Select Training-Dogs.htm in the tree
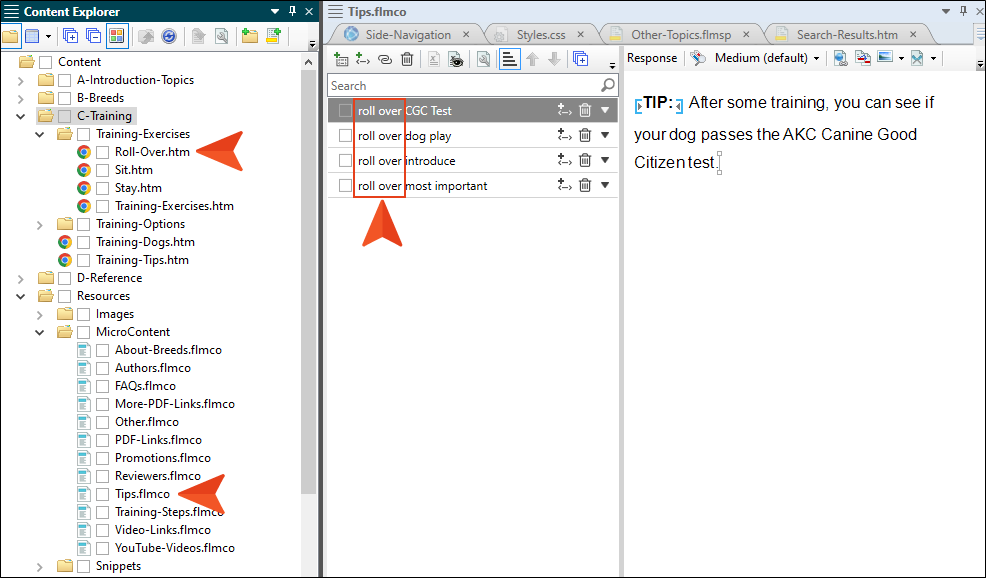The height and width of the screenshot is (578, 986). pyautogui.click(x=145, y=242)
